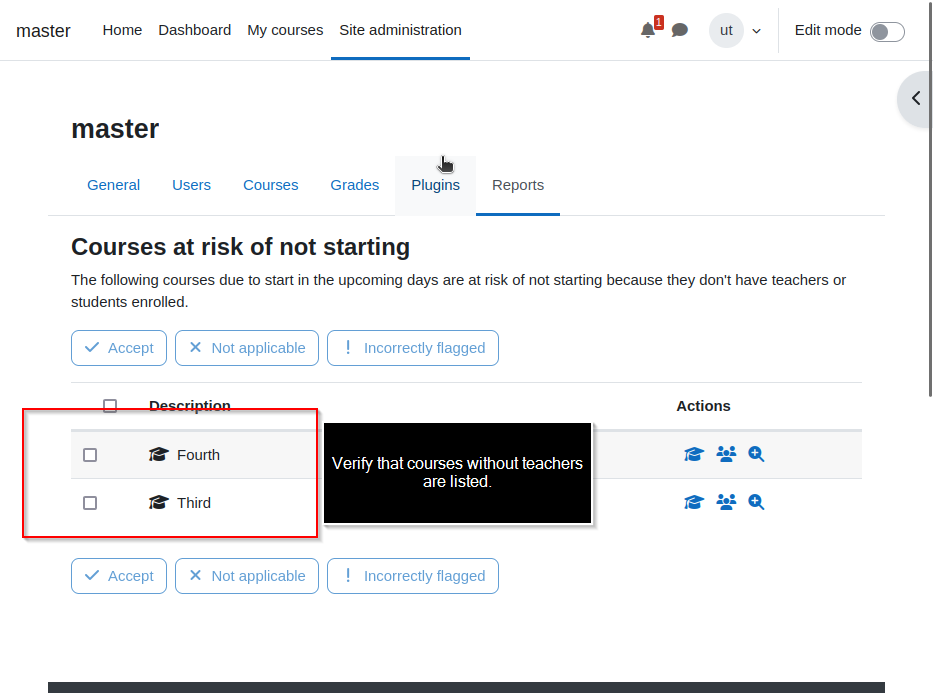Expand the user menu dropdown arrow
933x693 pixels.
coord(756,31)
